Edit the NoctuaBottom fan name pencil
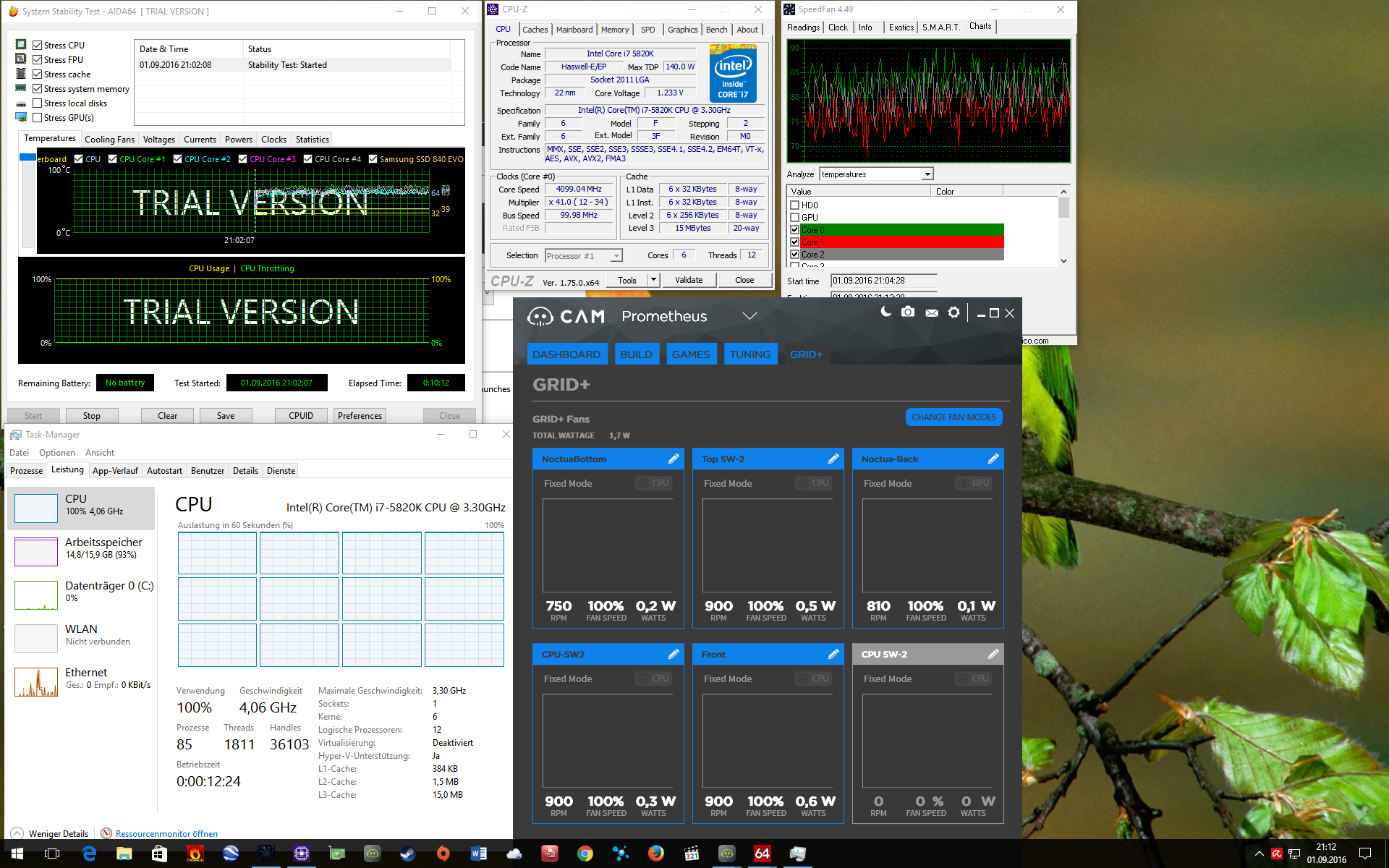The width and height of the screenshot is (1389, 868). pyautogui.click(x=673, y=459)
